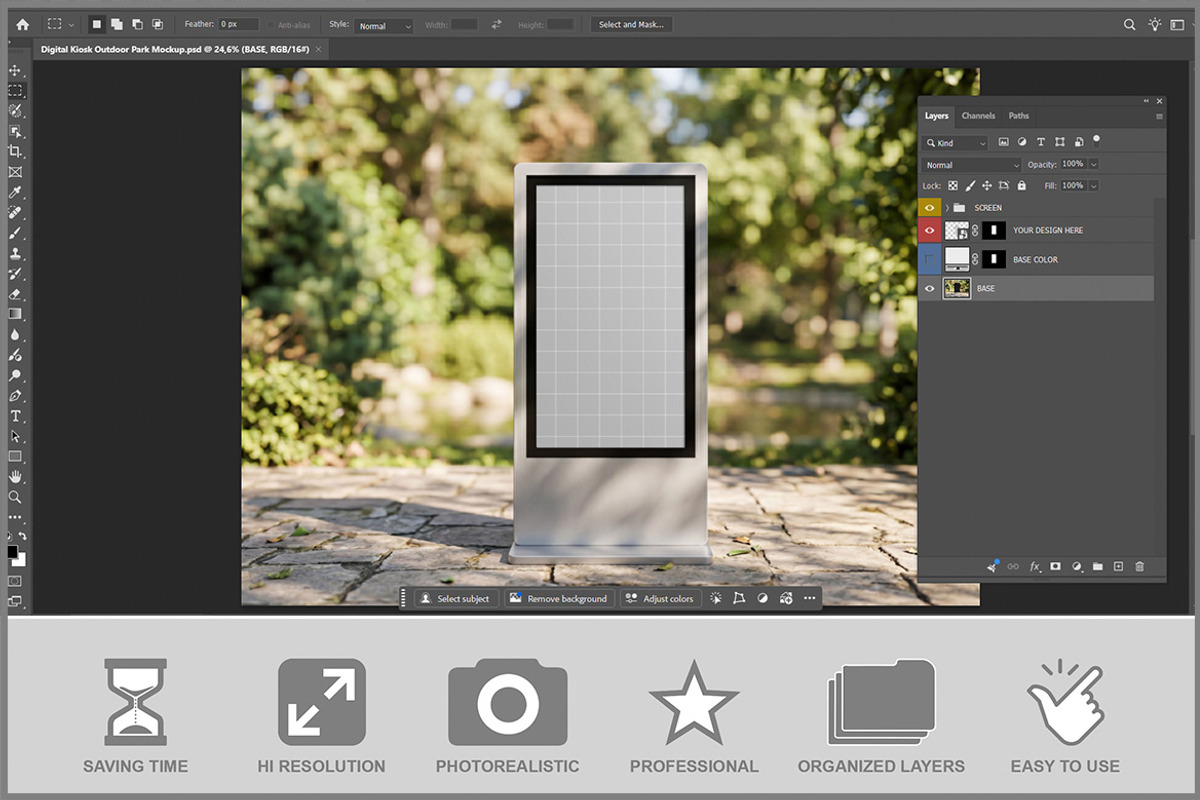Open more options in contextual task bar

click(x=809, y=598)
